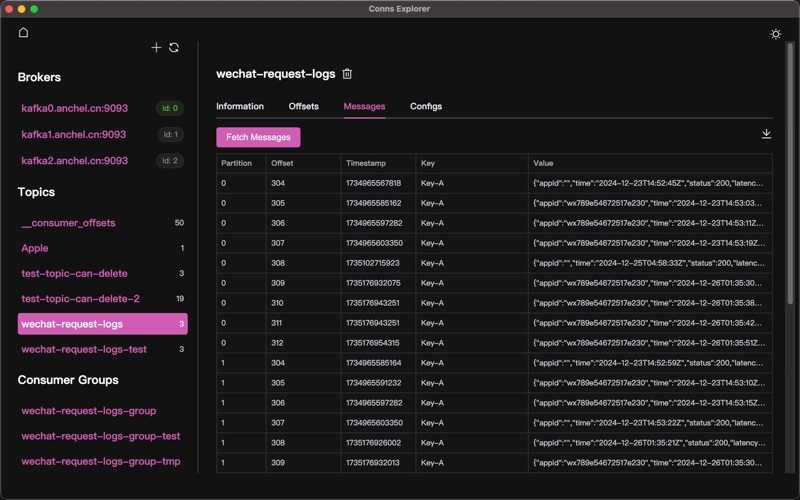Switch to the Offsets tab

click(304, 107)
